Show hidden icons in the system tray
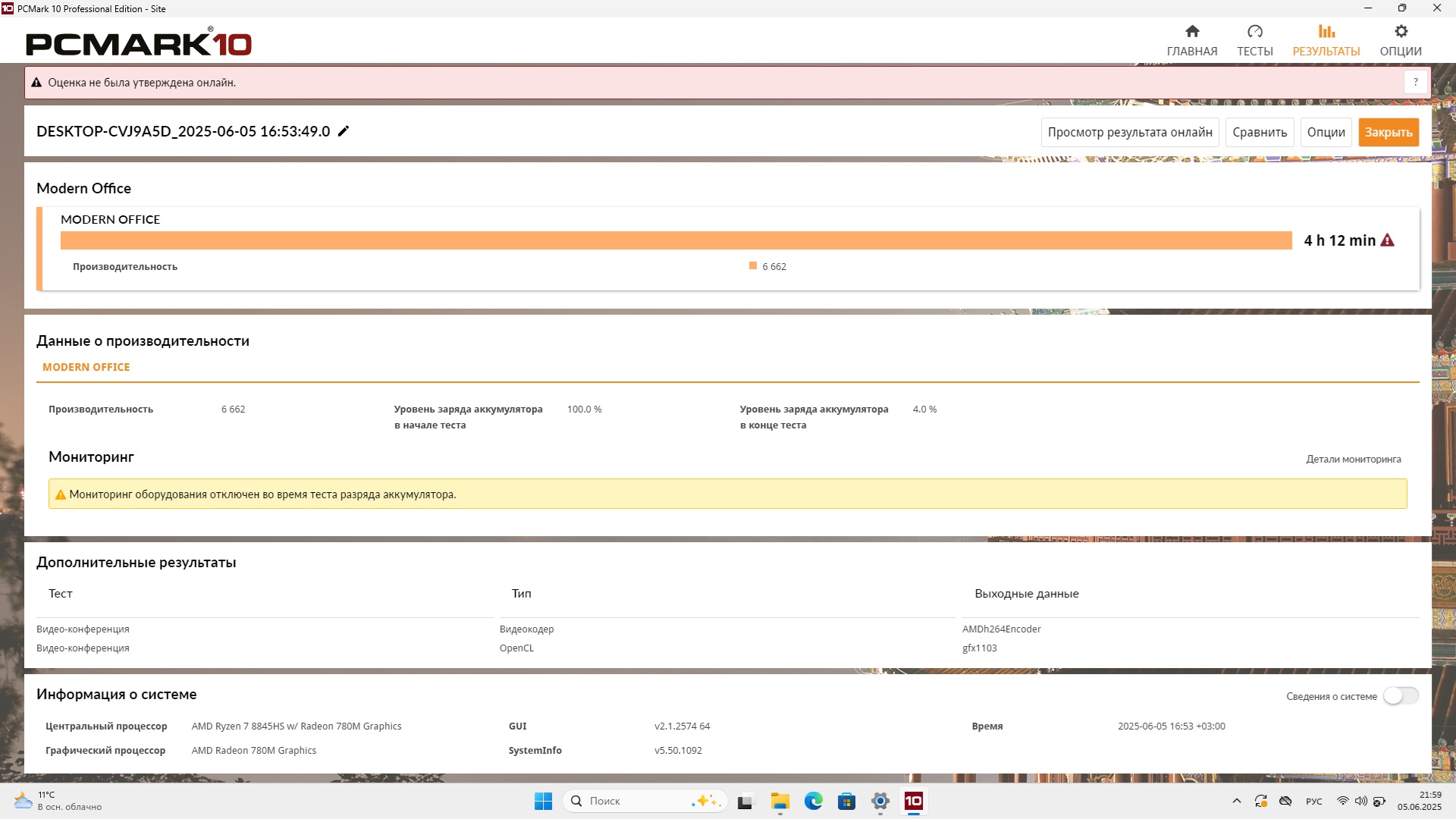This screenshot has height=819, width=1456. 1236,801
